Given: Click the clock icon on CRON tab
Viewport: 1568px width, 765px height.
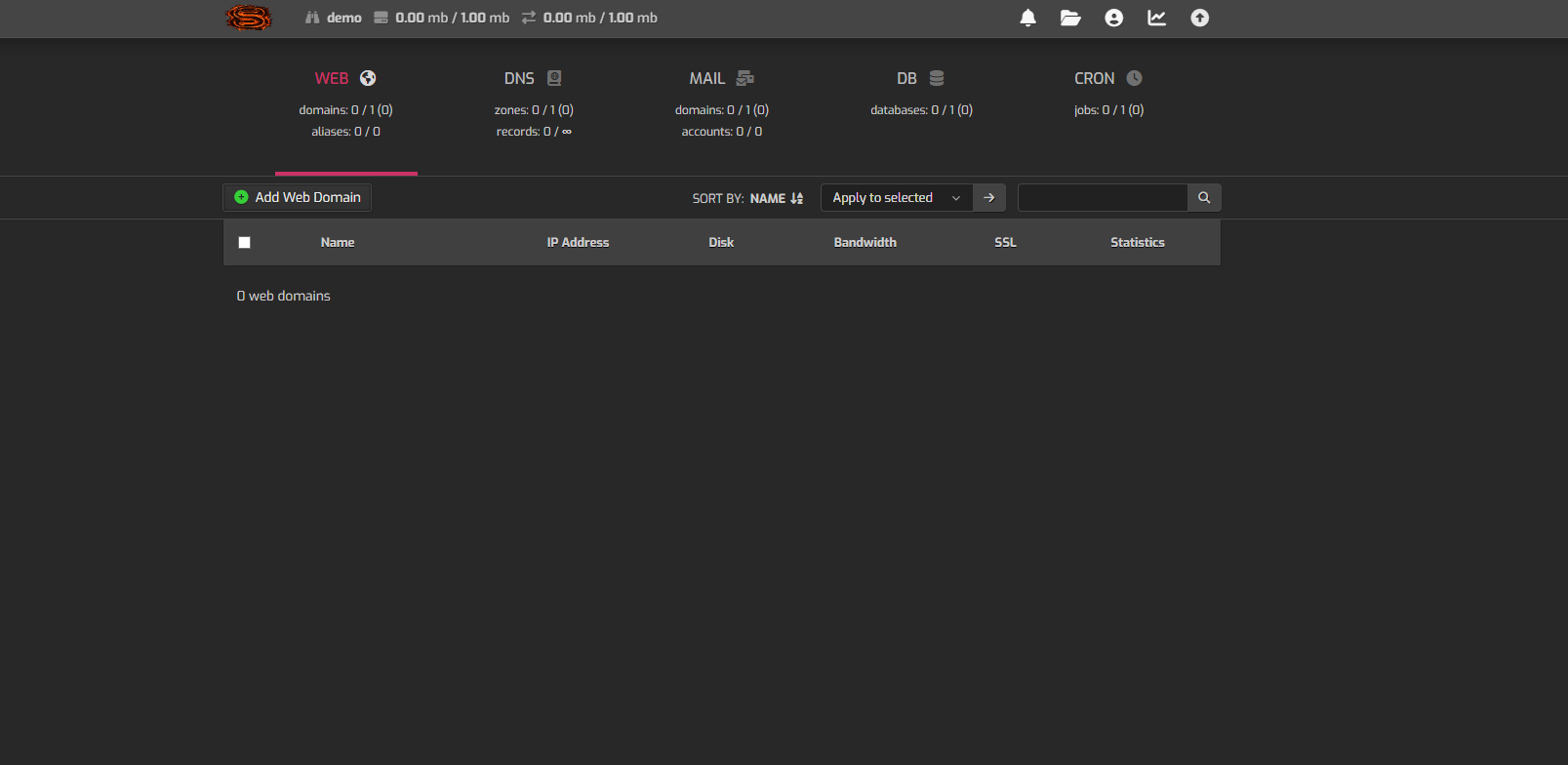Looking at the screenshot, I should pos(1134,78).
